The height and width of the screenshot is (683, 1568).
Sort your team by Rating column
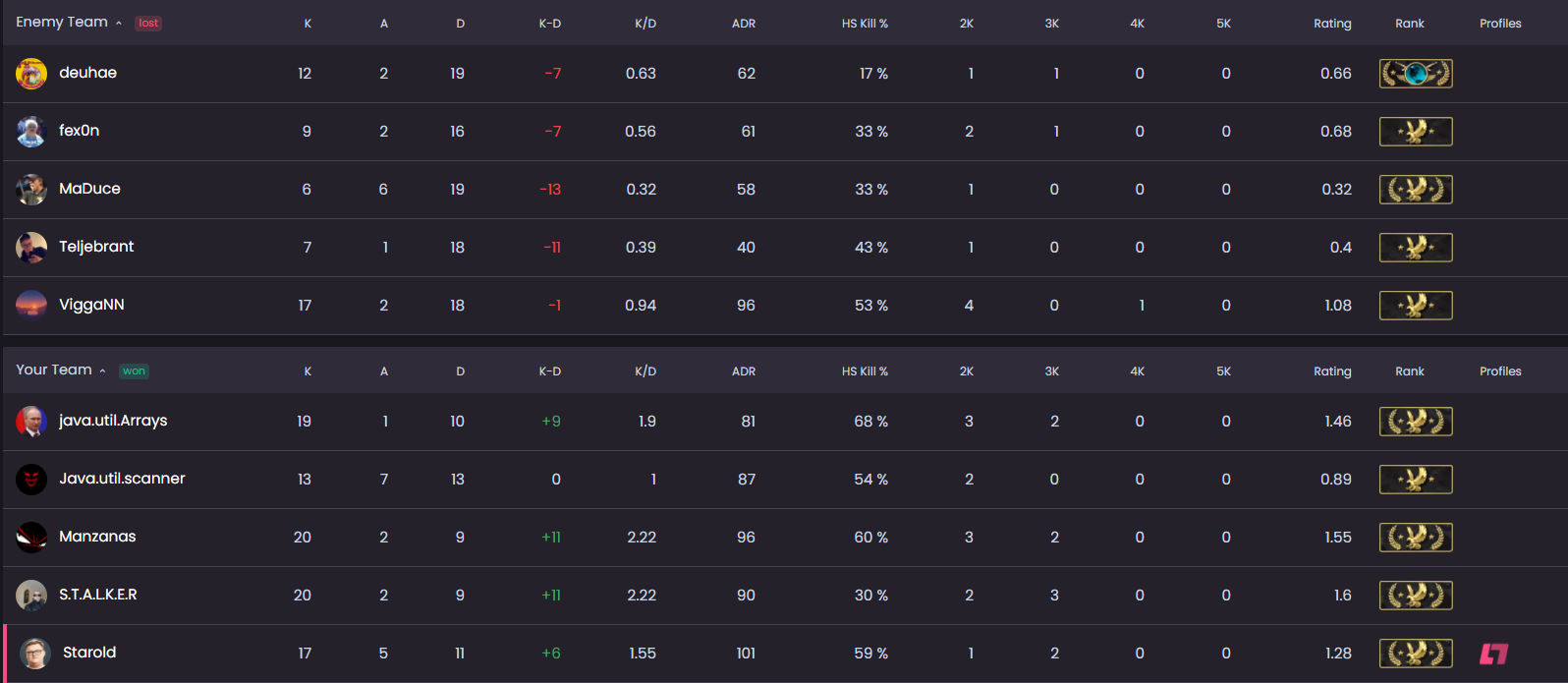(1332, 371)
